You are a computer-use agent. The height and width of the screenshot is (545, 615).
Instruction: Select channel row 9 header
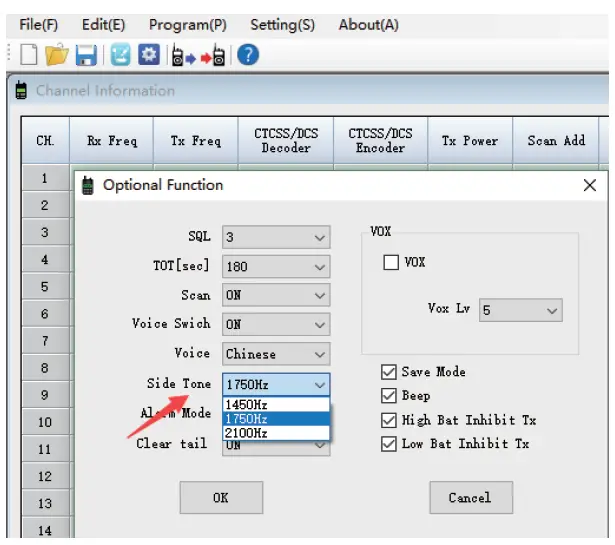45,395
